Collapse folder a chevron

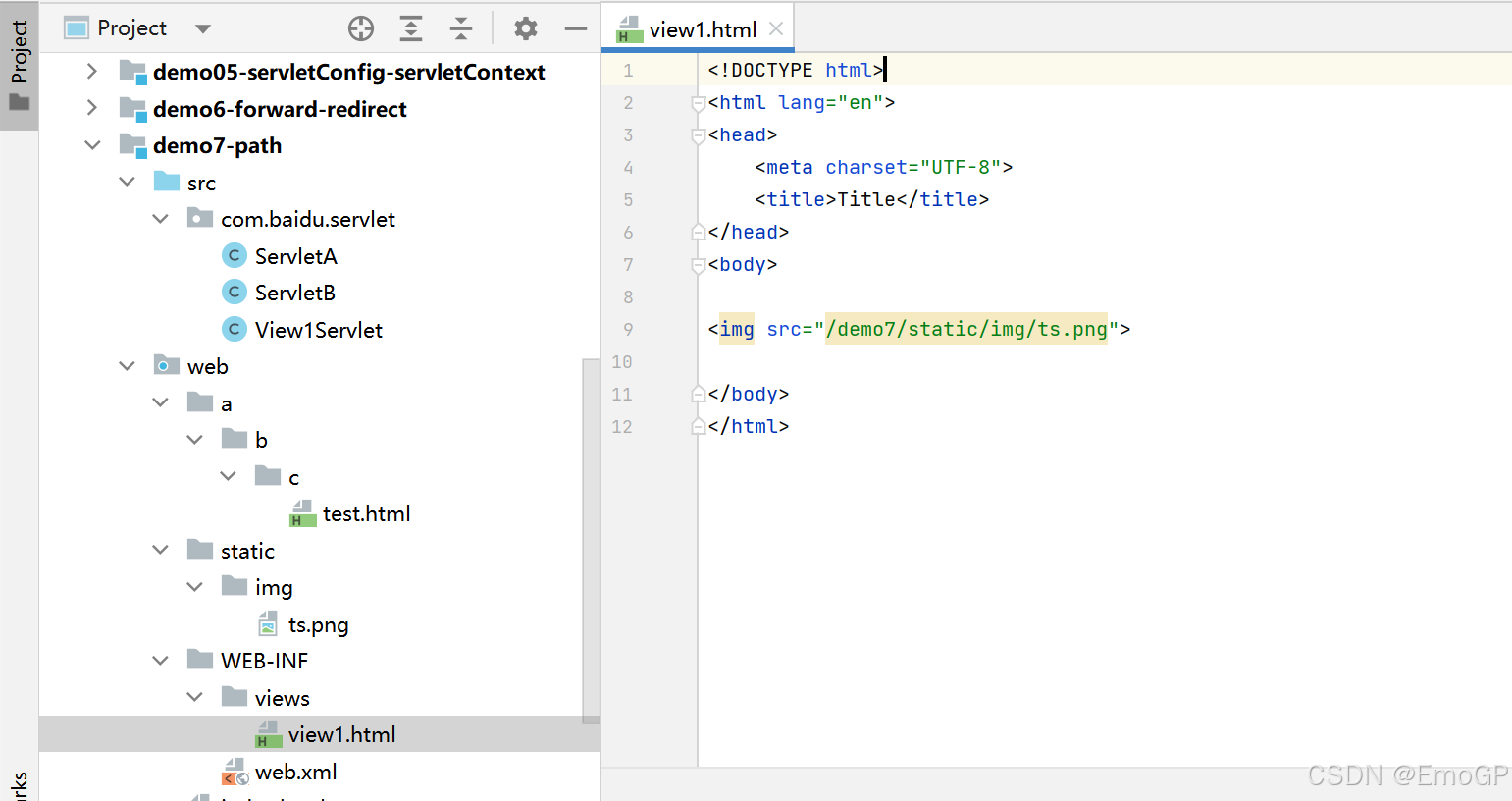161,402
